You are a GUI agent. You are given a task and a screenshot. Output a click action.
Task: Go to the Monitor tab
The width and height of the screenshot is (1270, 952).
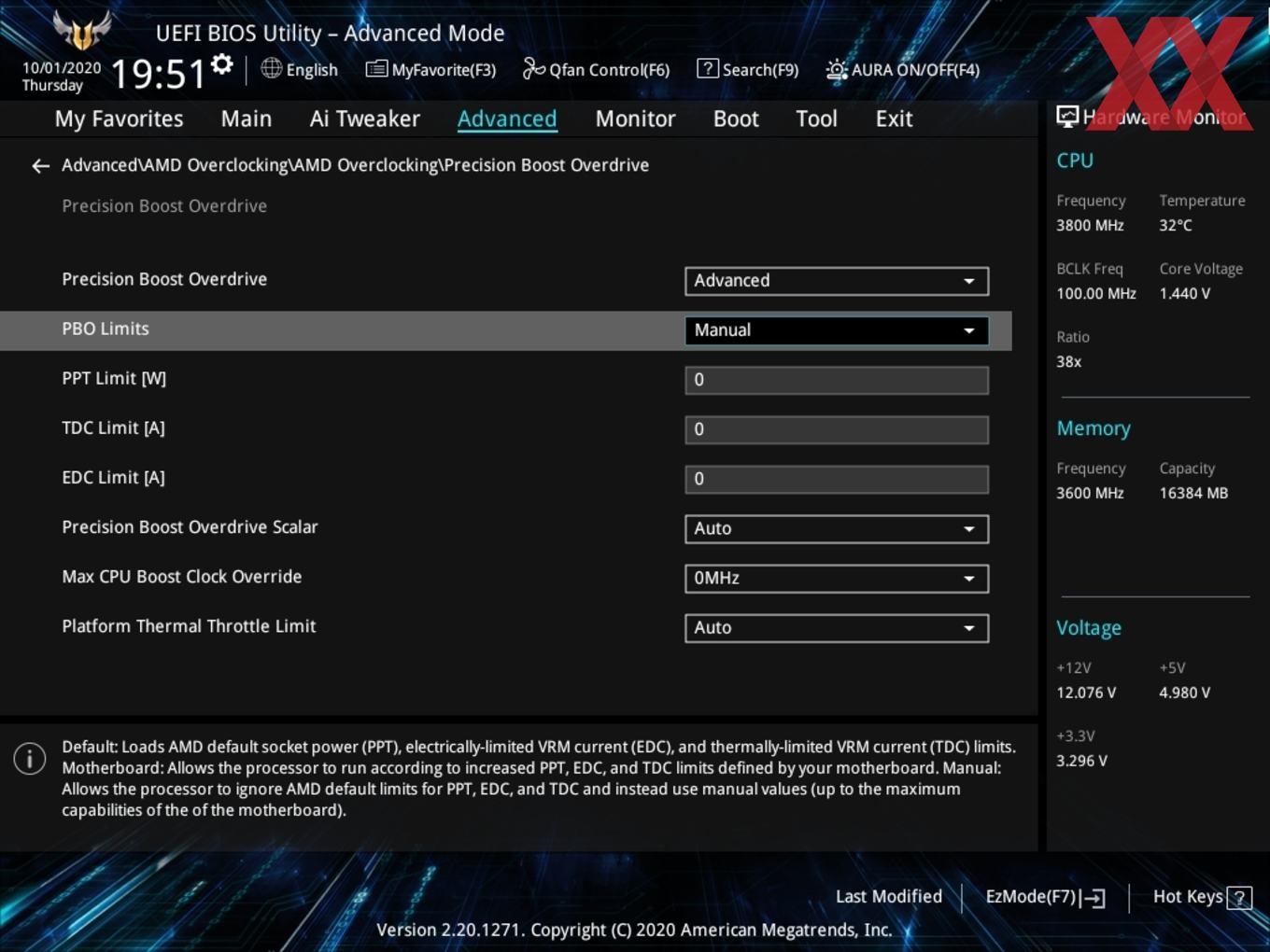[x=635, y=119]
